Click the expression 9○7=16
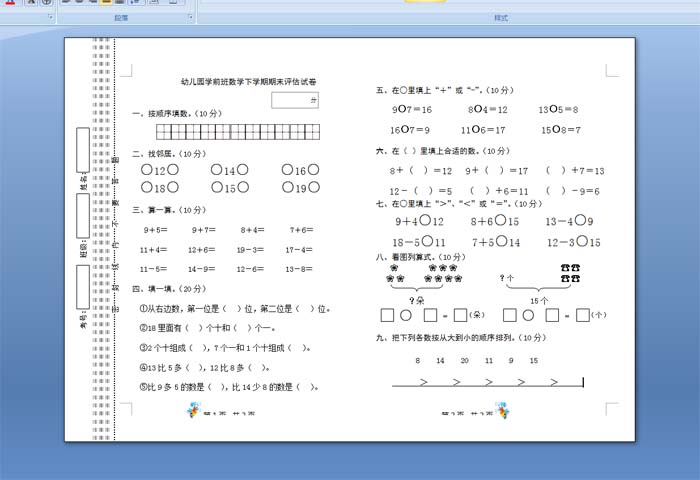 pyautogui.click(x=412, y=109)
